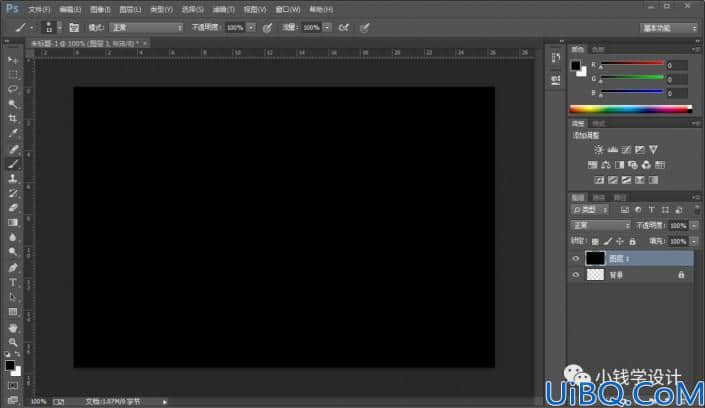Select the Blur tool

pos(13,237)
